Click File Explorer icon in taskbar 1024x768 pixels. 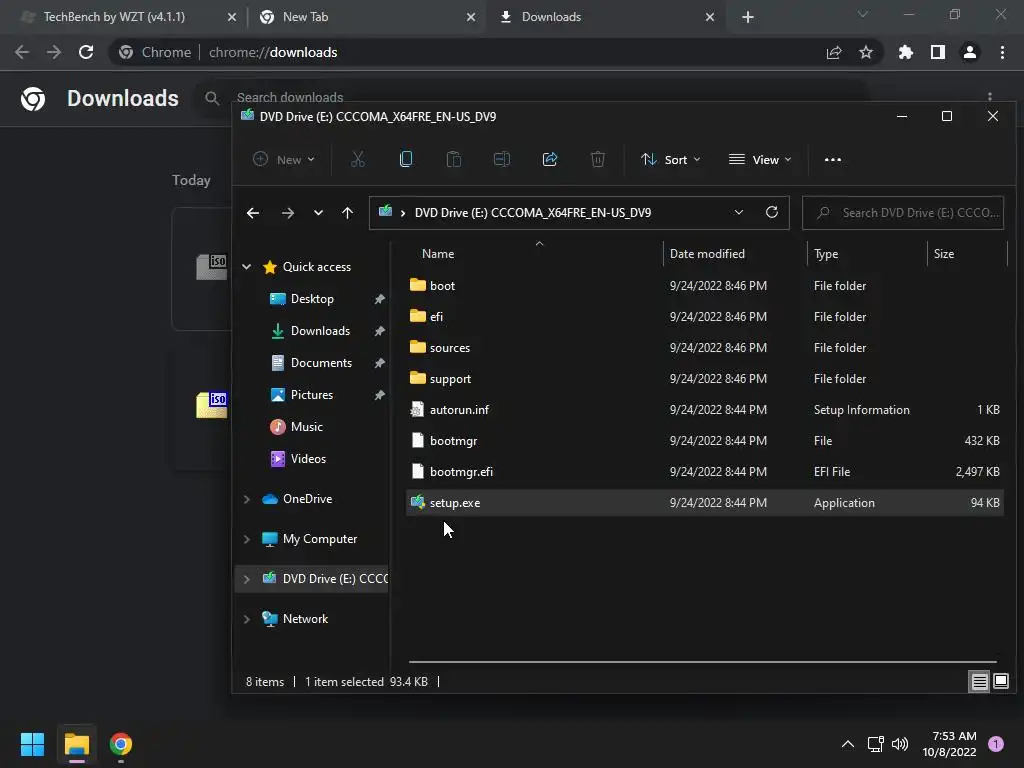pyautogui.click(x=76, y=744)
